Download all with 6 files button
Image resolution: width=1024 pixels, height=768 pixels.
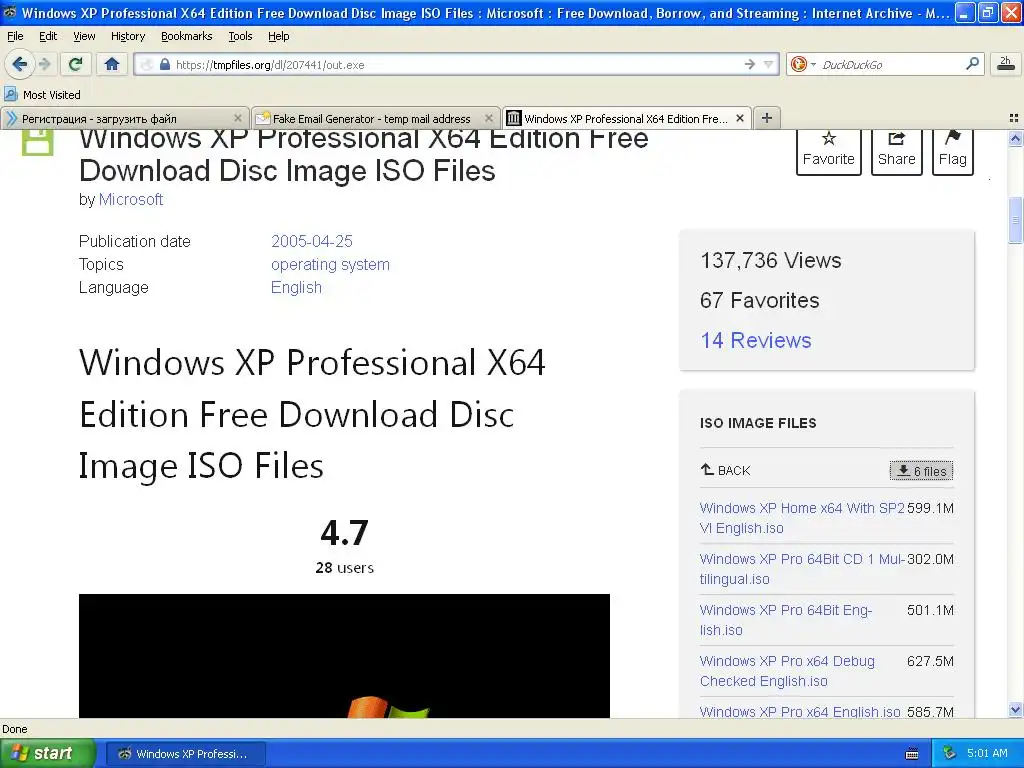tap(921, 471)
